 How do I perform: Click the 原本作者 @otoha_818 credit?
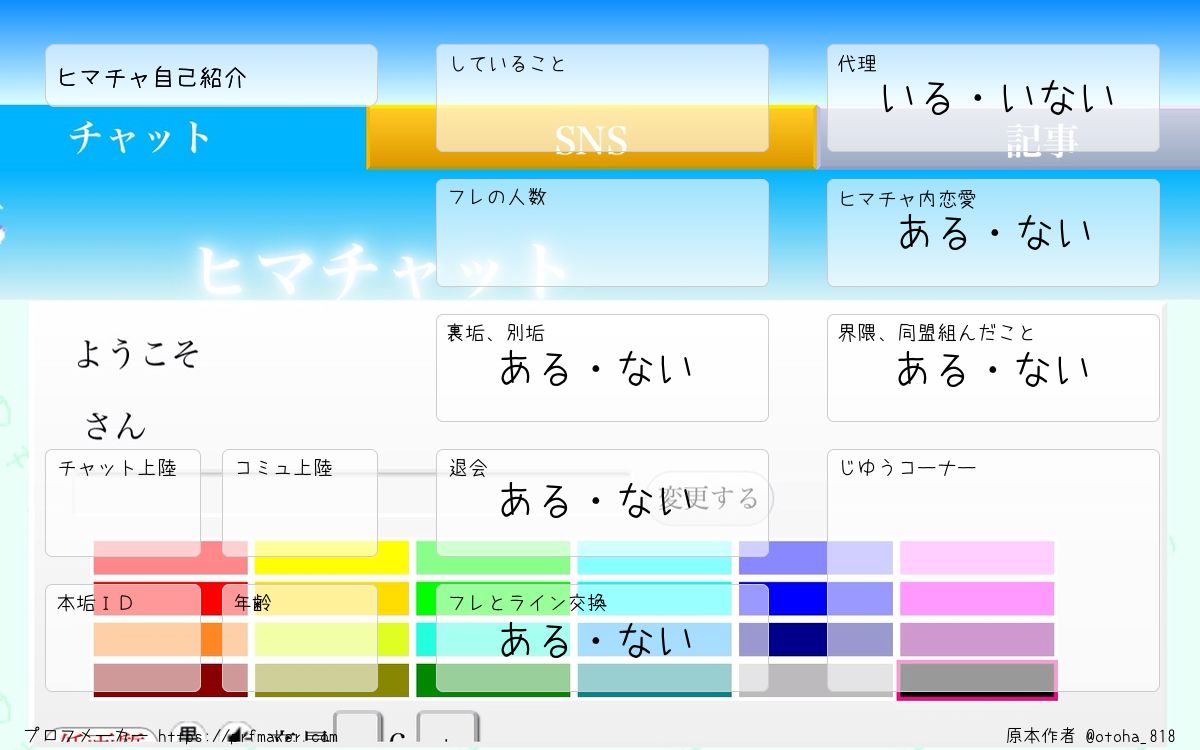coord(1090,736)
